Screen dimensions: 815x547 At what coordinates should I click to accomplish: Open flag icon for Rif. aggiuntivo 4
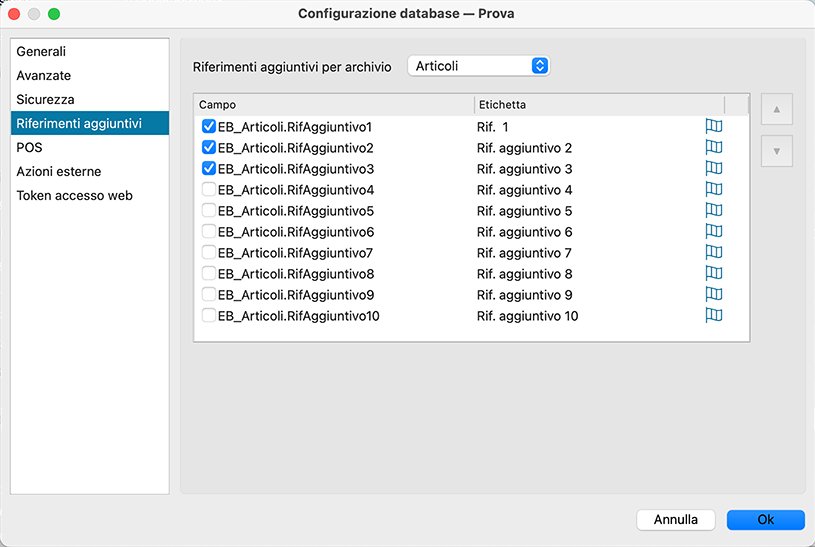[x=713, y=190]
